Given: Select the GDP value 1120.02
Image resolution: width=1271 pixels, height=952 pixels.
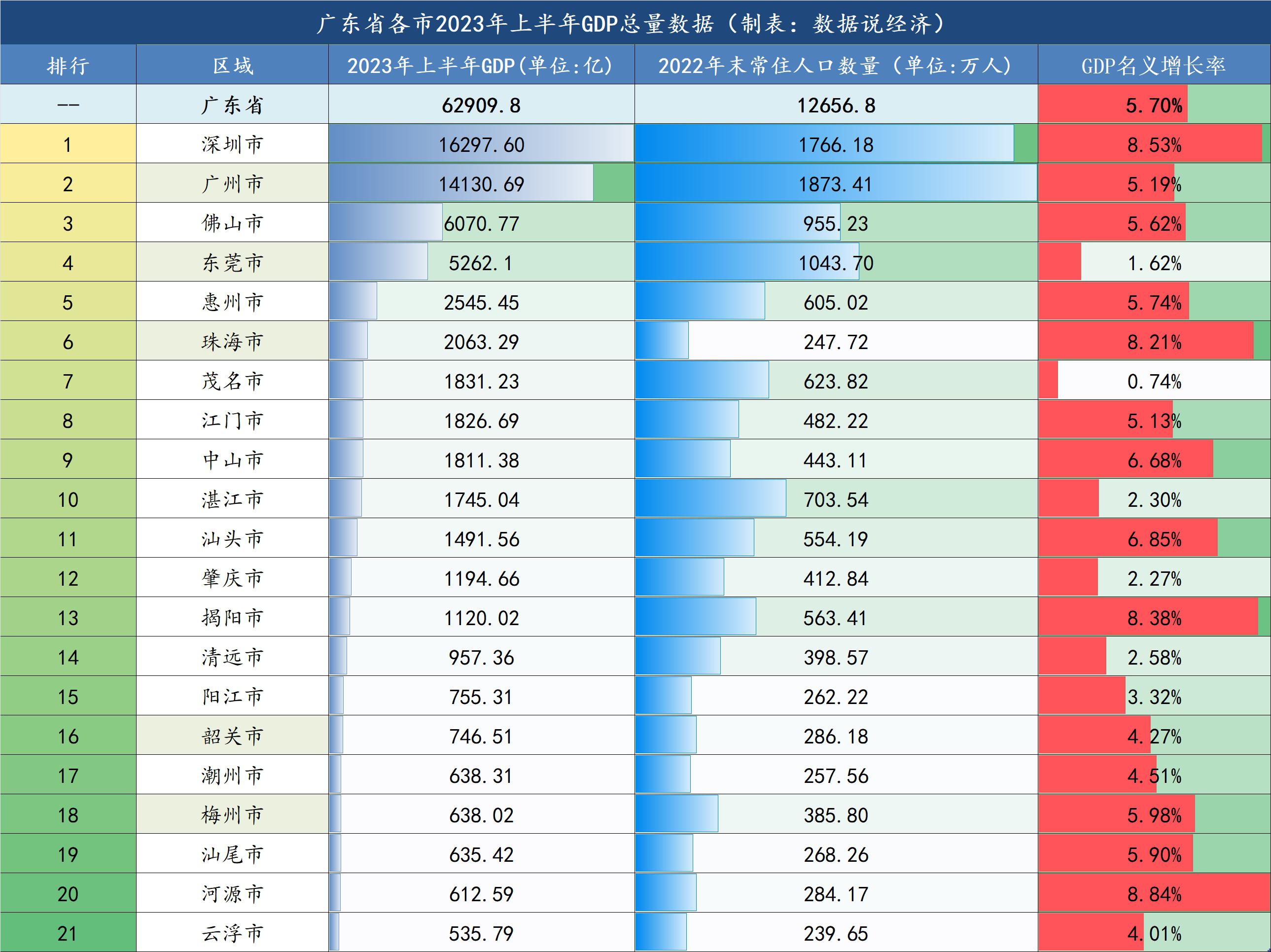Looking at the screenshot, I should [x=481, y=618].
